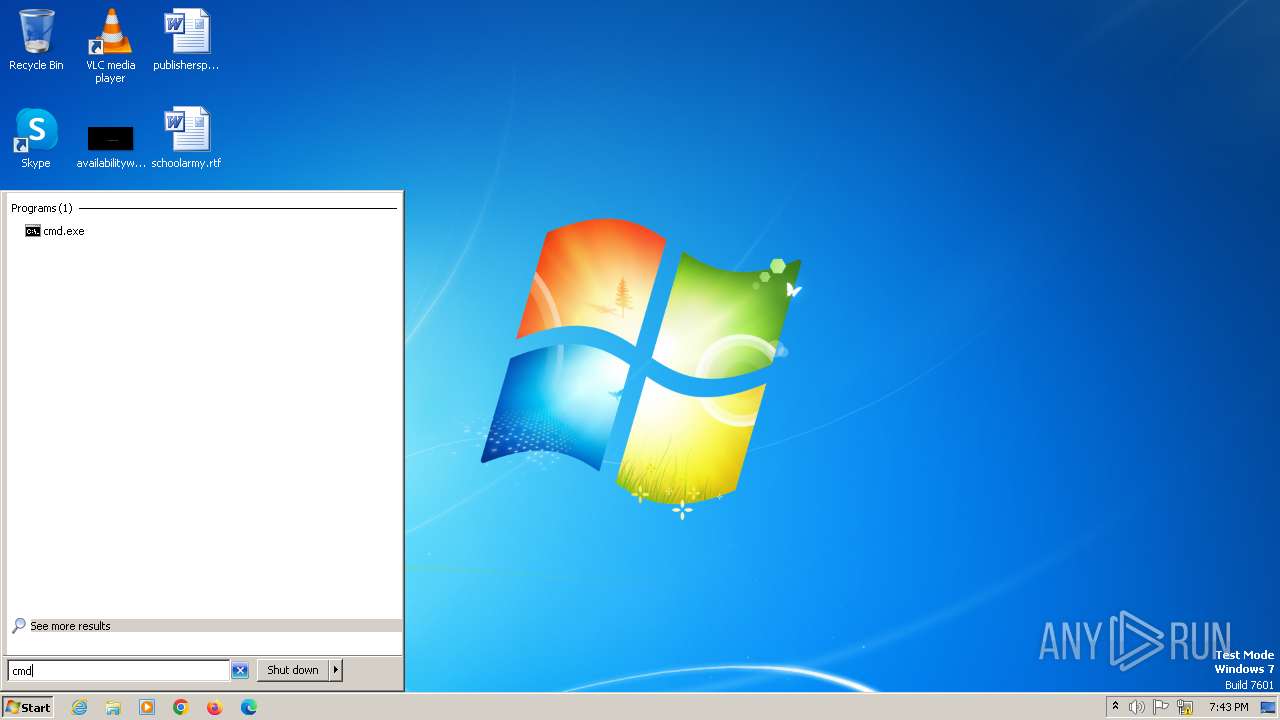Viewport: 1280px width, 720px height.
Task: Open the clock showing 7:43 PM
Action: point(1228,707)
